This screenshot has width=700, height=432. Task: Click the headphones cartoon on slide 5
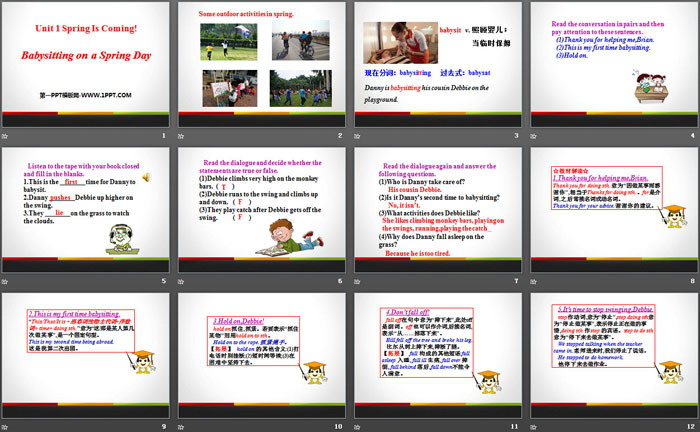click(x=122, y=240)
